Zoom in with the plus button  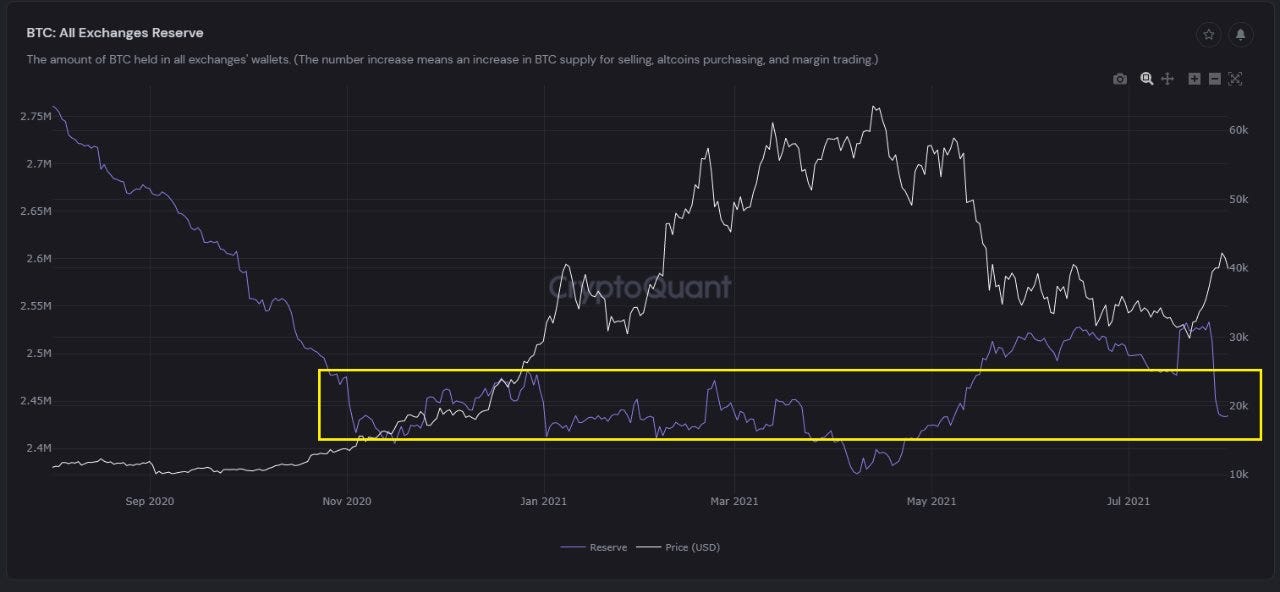(1194, 79)
